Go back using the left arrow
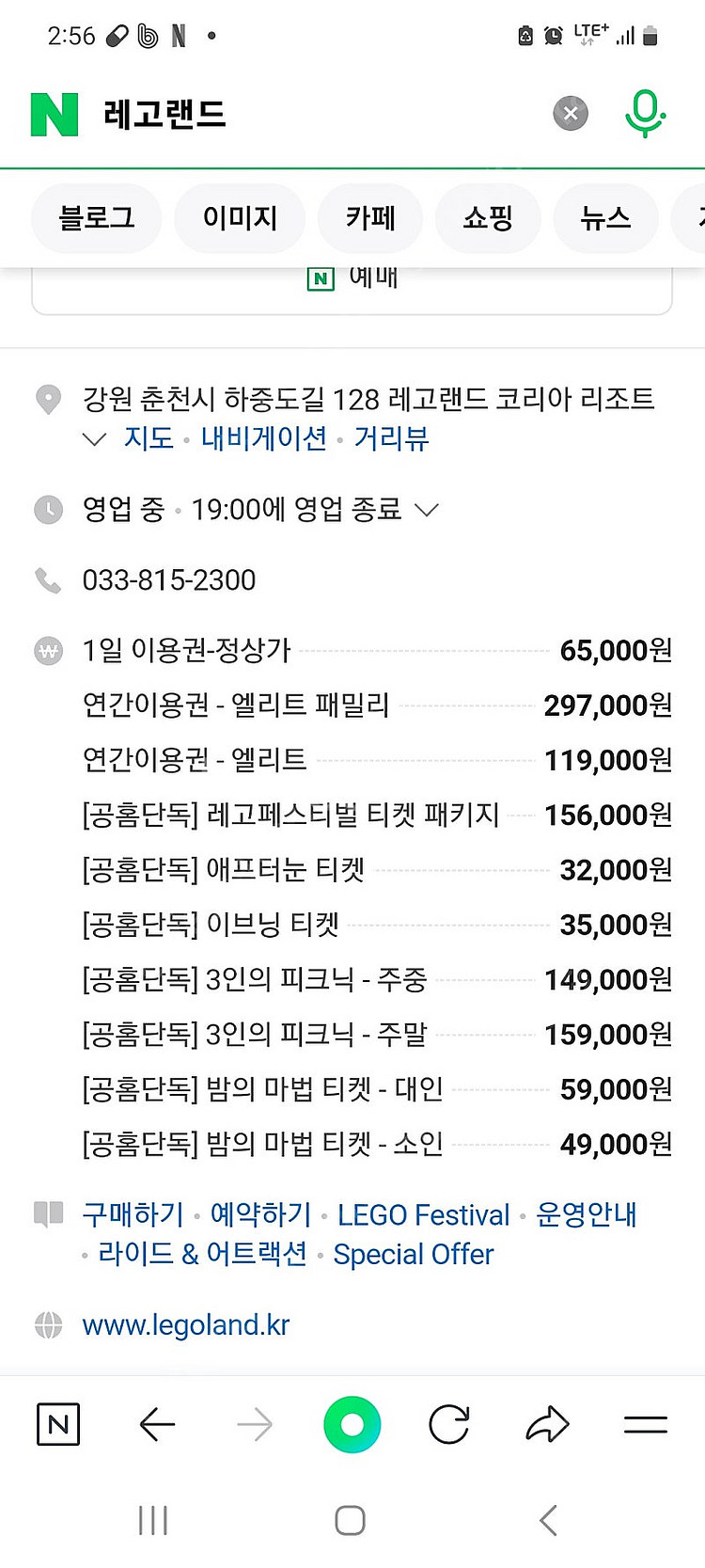This screenshot has height=1568, width=705. [x=157, y=1425]
